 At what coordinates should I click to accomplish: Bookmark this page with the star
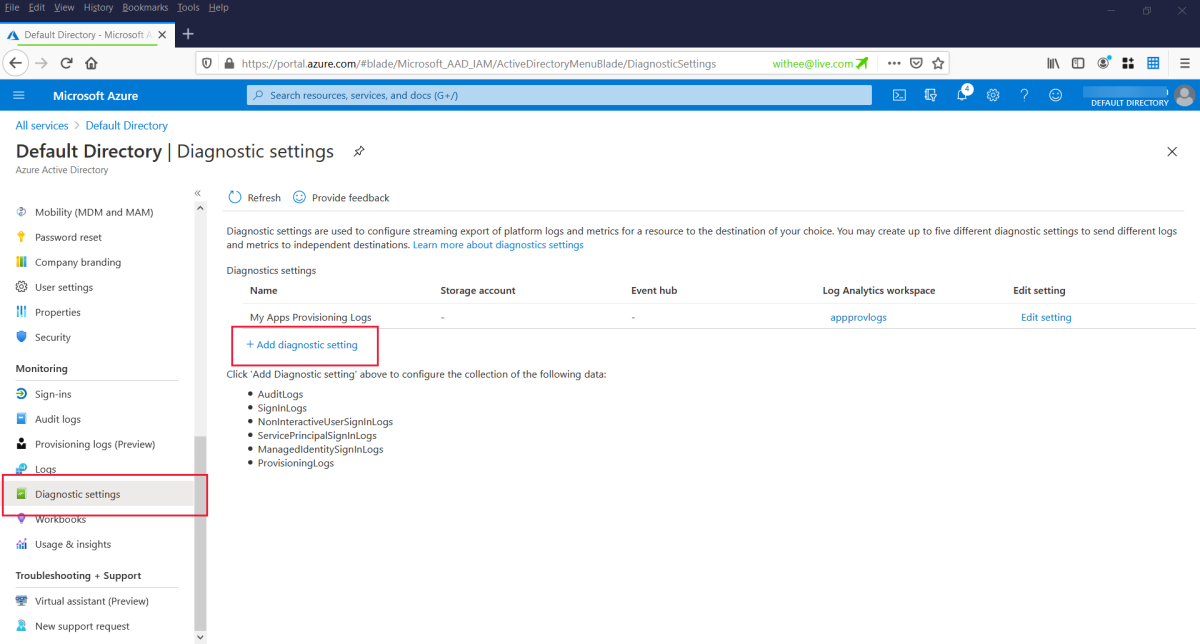coord(938,63)
